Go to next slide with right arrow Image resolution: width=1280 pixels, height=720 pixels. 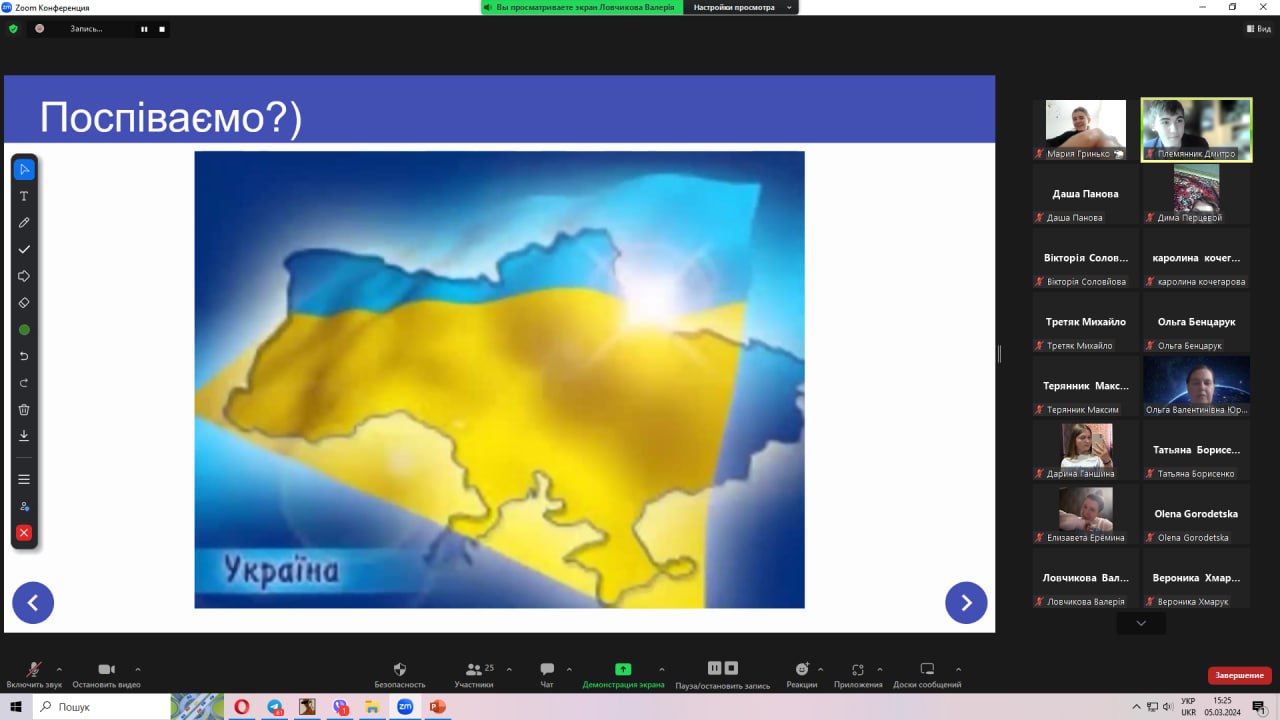[966, 603]
